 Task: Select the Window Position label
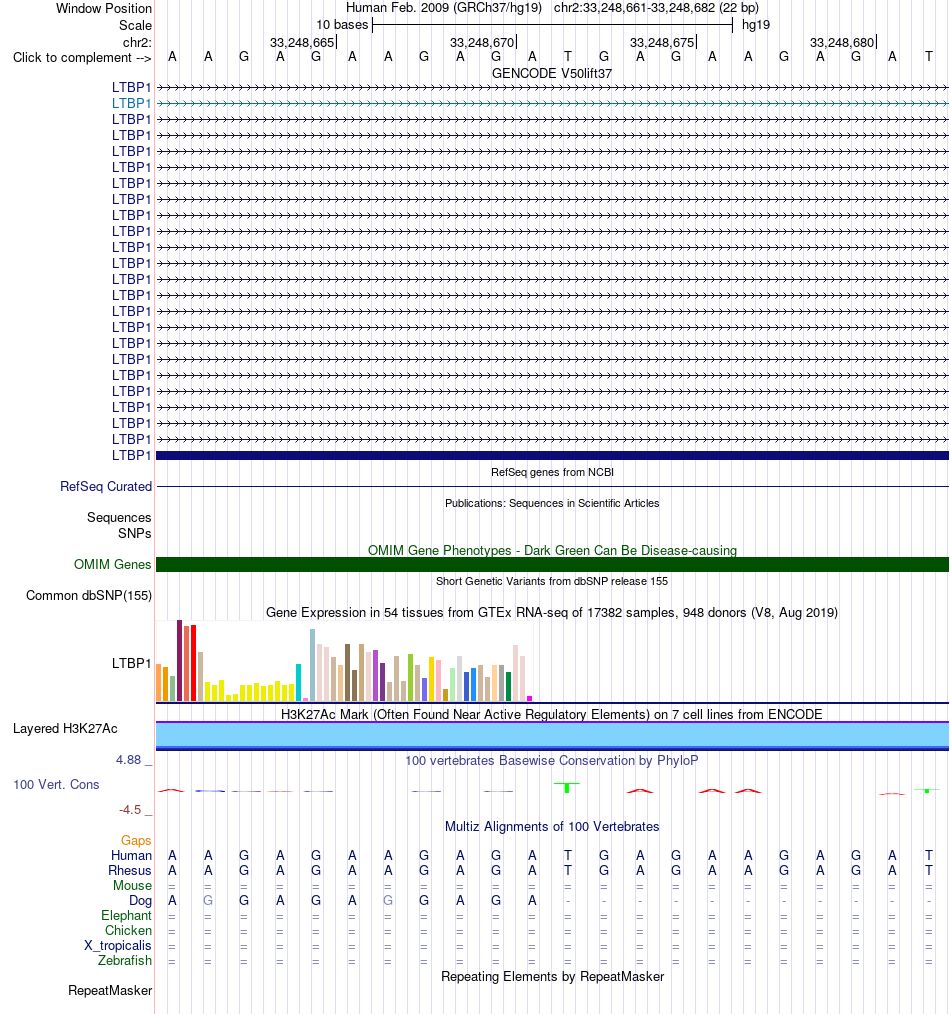pos(104,8)
